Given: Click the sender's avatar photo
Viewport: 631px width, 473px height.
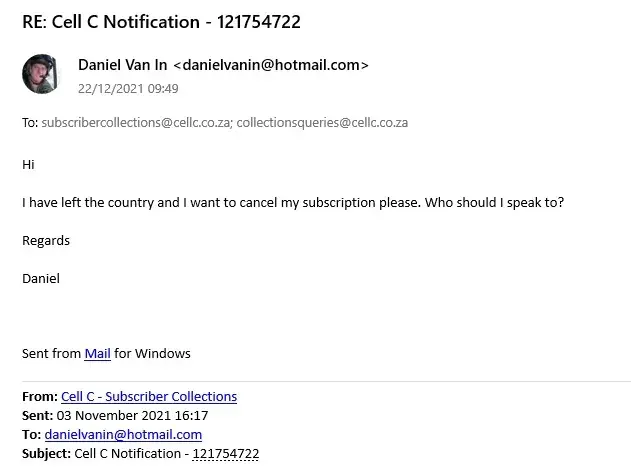Looking at the screenshot, I should tap(40, 75).
